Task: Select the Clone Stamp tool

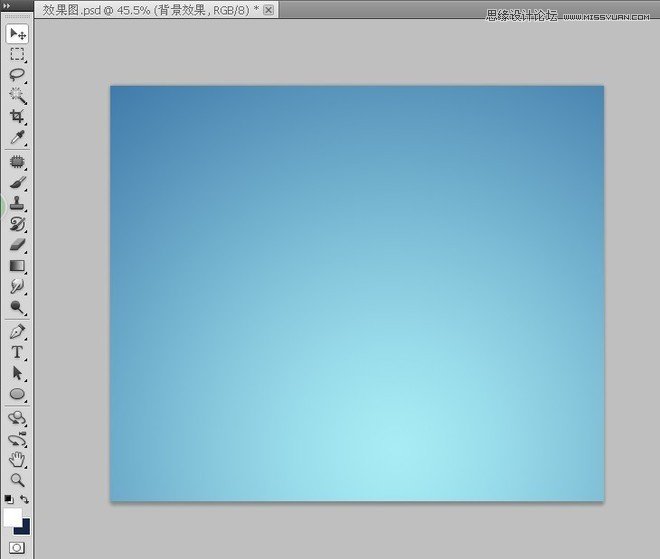Action: click(x=17, y=203)
